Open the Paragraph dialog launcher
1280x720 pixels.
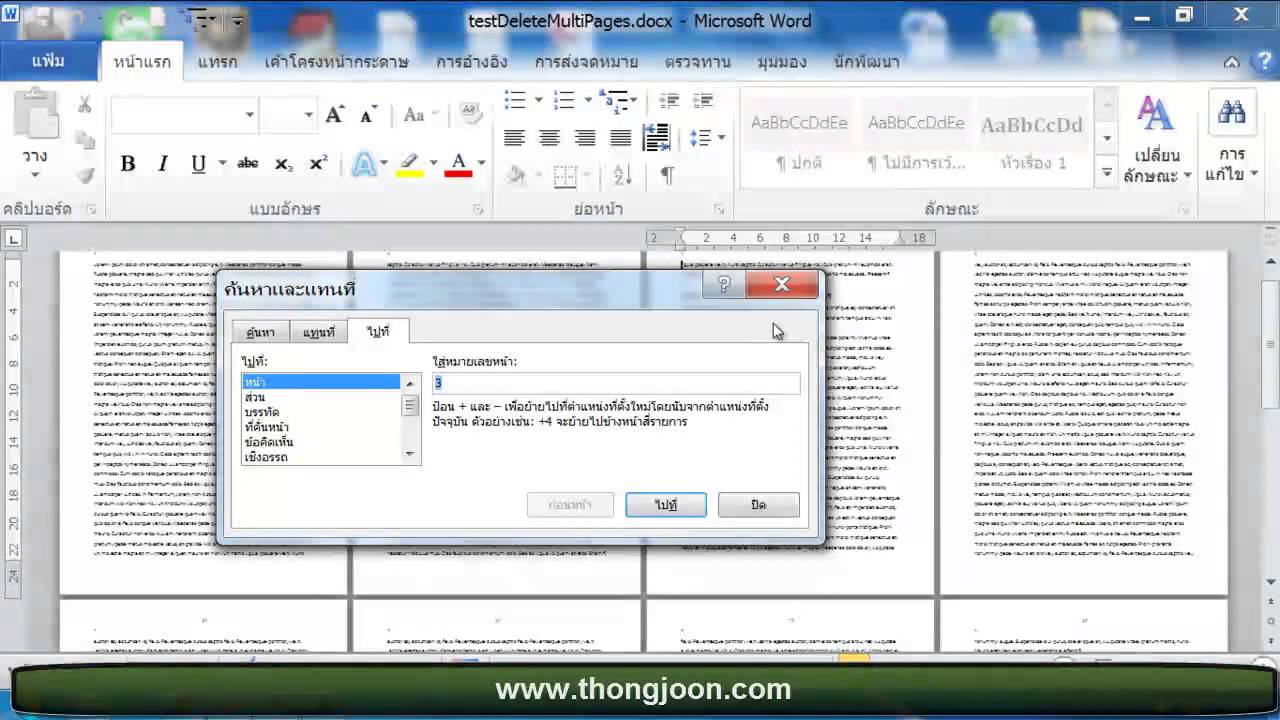click(x=719, y=210)
